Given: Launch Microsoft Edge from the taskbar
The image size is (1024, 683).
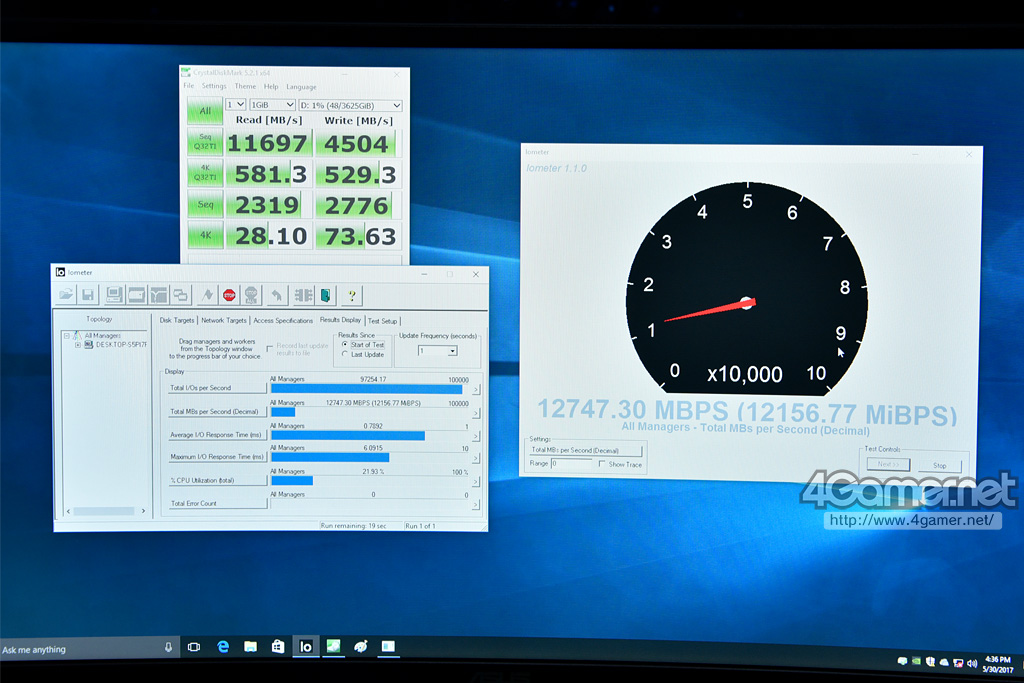Looking at the screenshot, I should [x=223, y=646].
